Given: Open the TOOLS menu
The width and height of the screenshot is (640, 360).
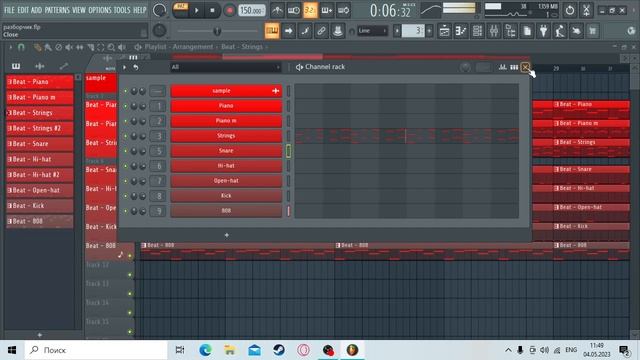Looking at the screenshot, I should pyautogui.click(x=122, y=10).
